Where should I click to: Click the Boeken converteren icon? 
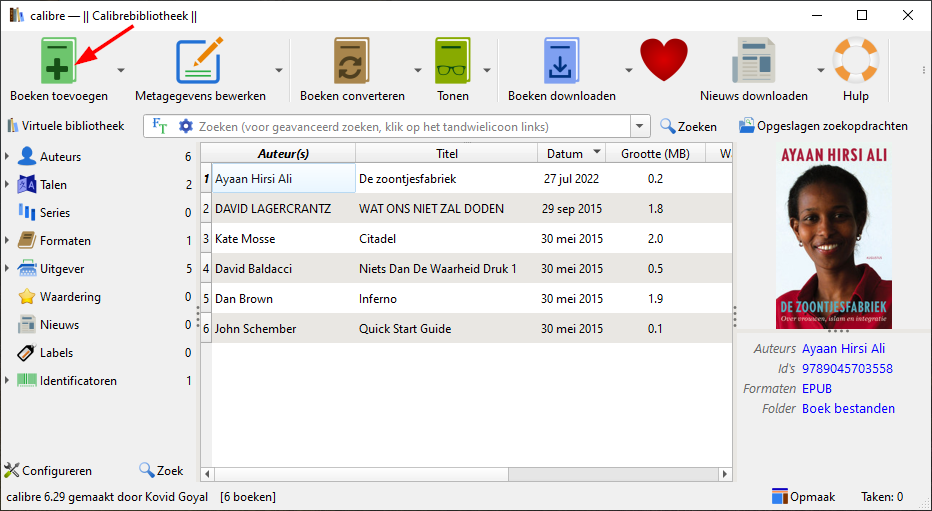tap(352, 62)
